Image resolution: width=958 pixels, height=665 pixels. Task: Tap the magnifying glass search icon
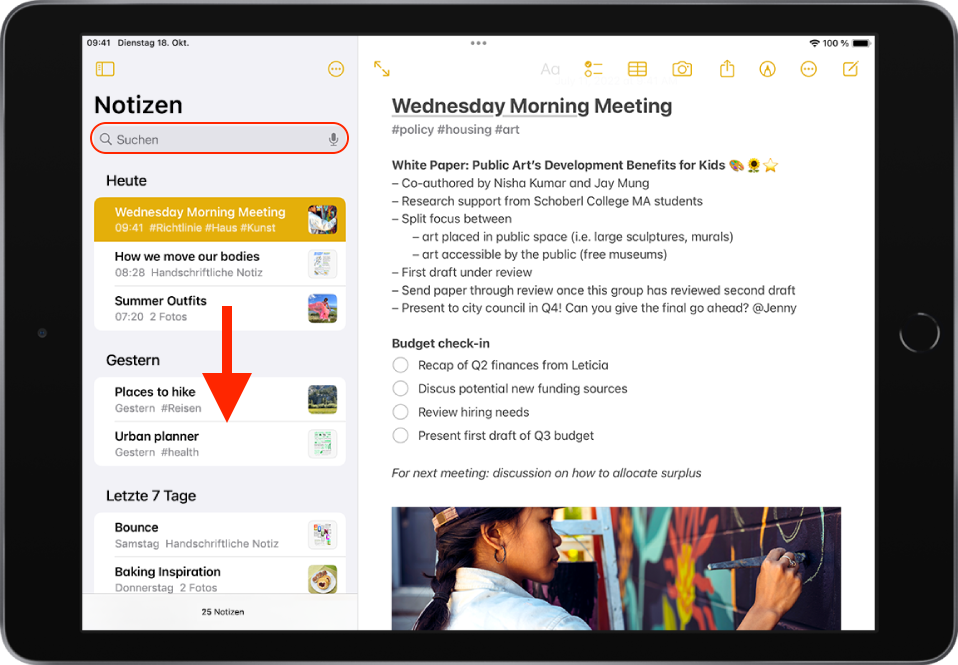[106, 139]
